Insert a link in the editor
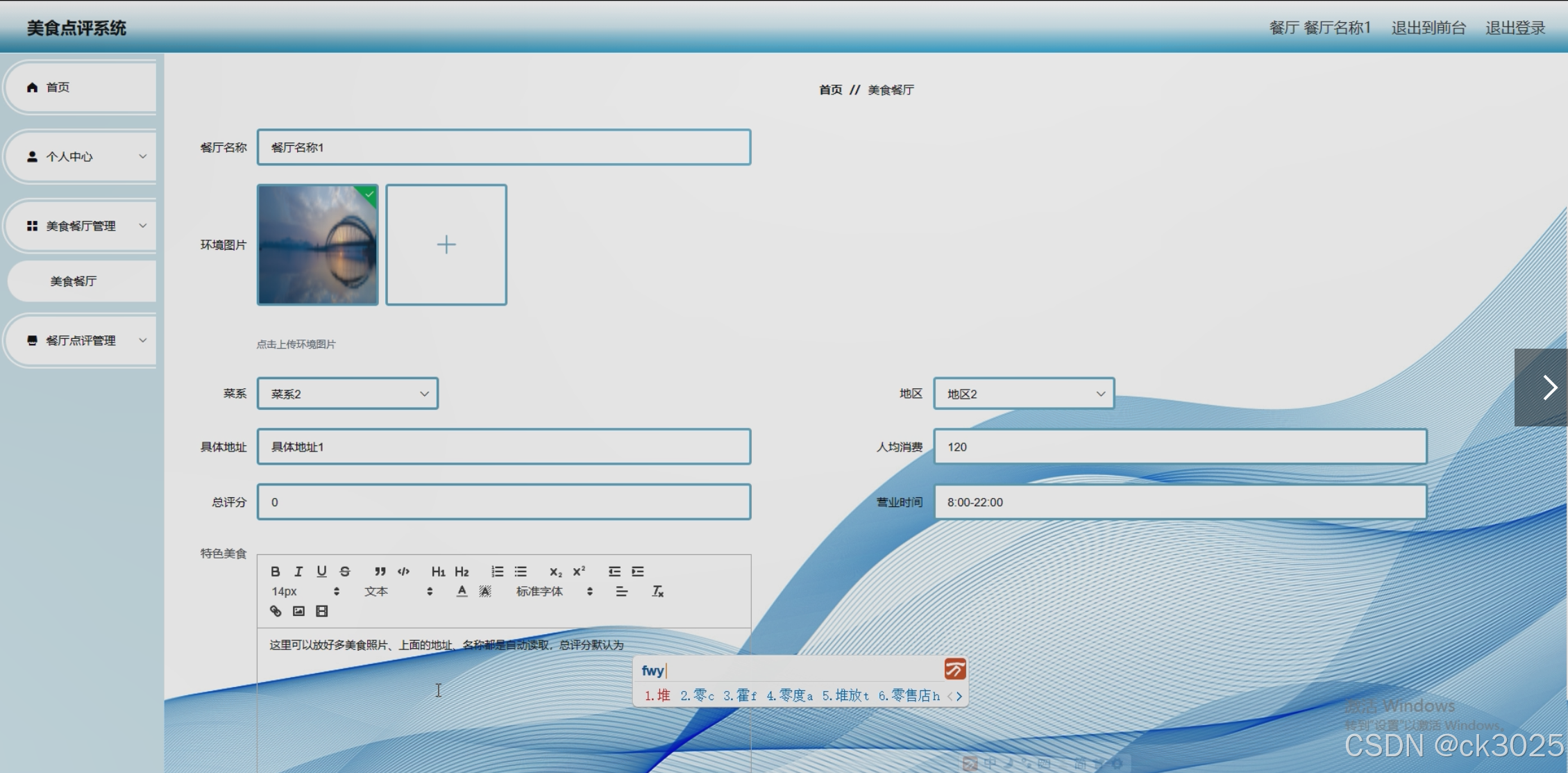Image resolution: width=1568 pixels, height=773 pixels. [276, 611]
